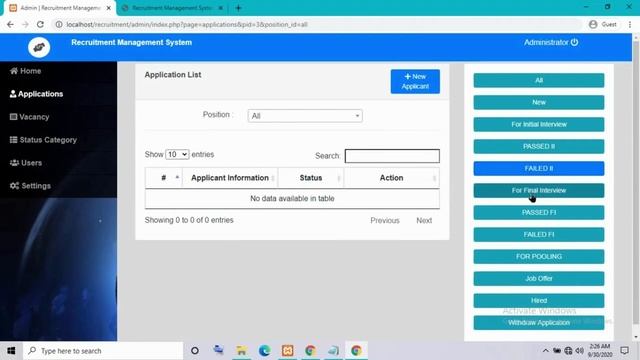This screenshot has height=360, width=640.
Task: Open a new browser tab
Action: click(238, 8)
